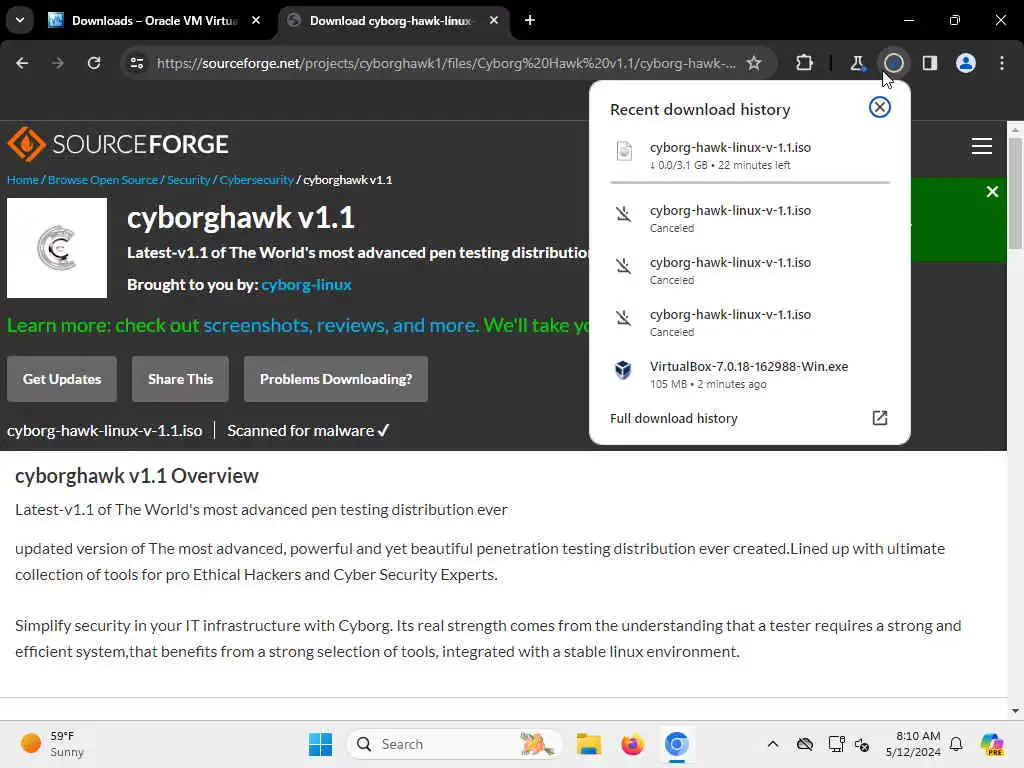Viewport: 1024px width, 768px height.
Task: Open the Chrome profile avatar
Action: [x=966, y=63]
